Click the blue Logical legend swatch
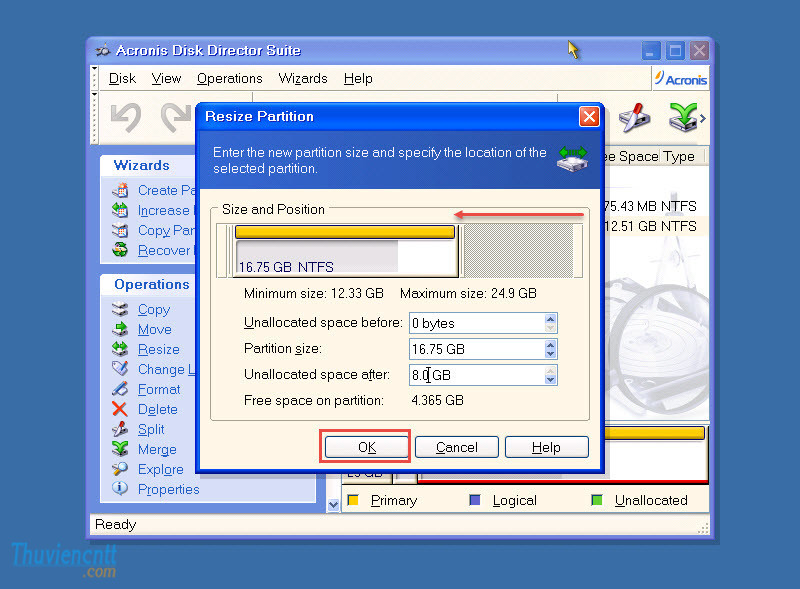The image size is (800, 589). [x=475, y=500]
